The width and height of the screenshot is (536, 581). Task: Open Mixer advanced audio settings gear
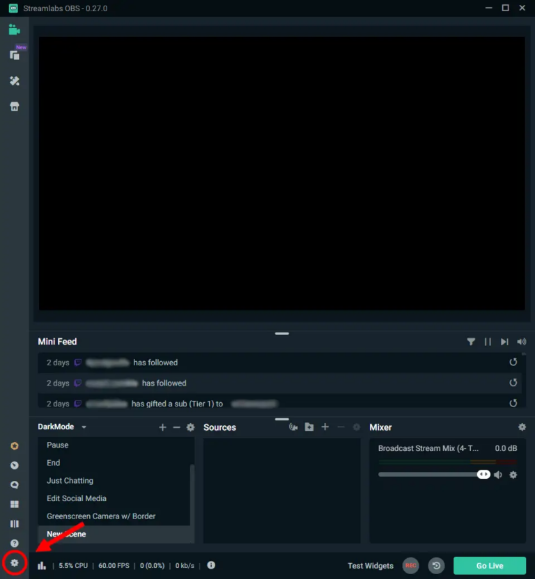click(x=522, y=428)
